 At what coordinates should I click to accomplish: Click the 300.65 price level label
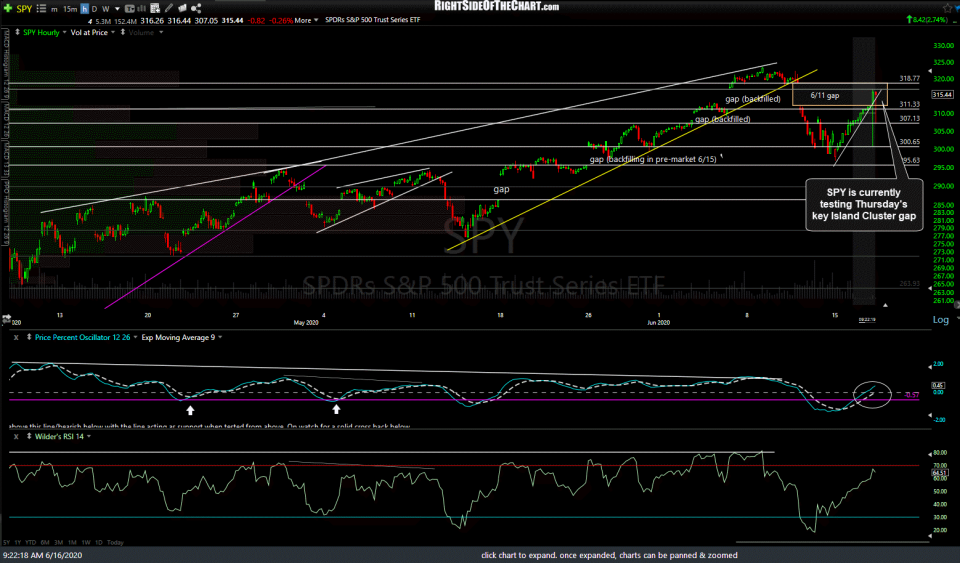[x=909, y=142]
